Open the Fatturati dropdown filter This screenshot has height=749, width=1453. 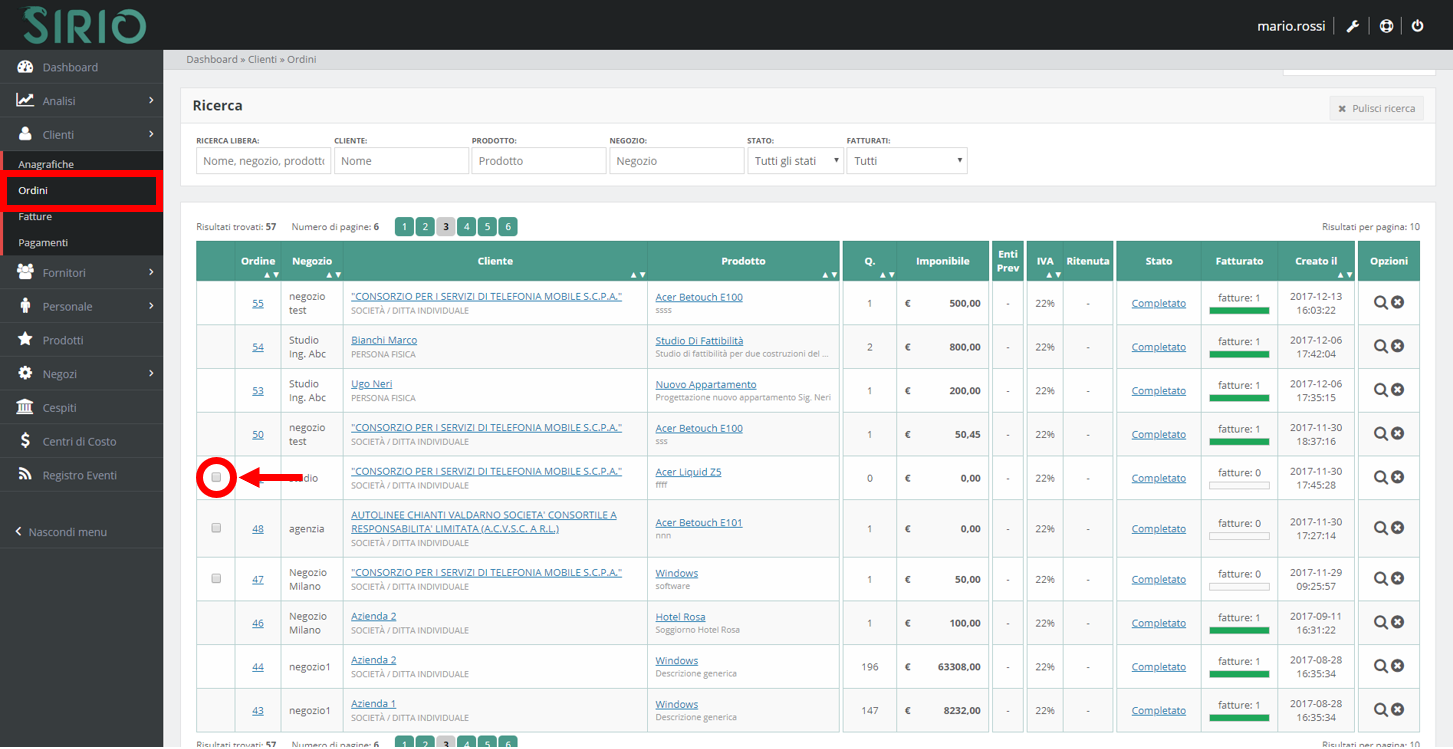(906, 161)
